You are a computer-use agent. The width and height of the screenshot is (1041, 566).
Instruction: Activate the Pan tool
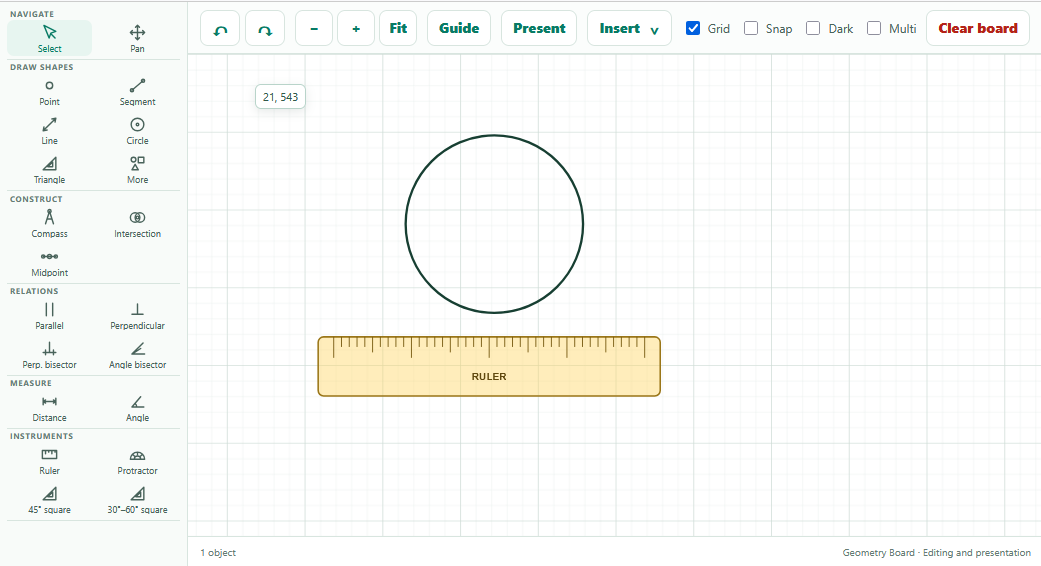tap(137, 38)
